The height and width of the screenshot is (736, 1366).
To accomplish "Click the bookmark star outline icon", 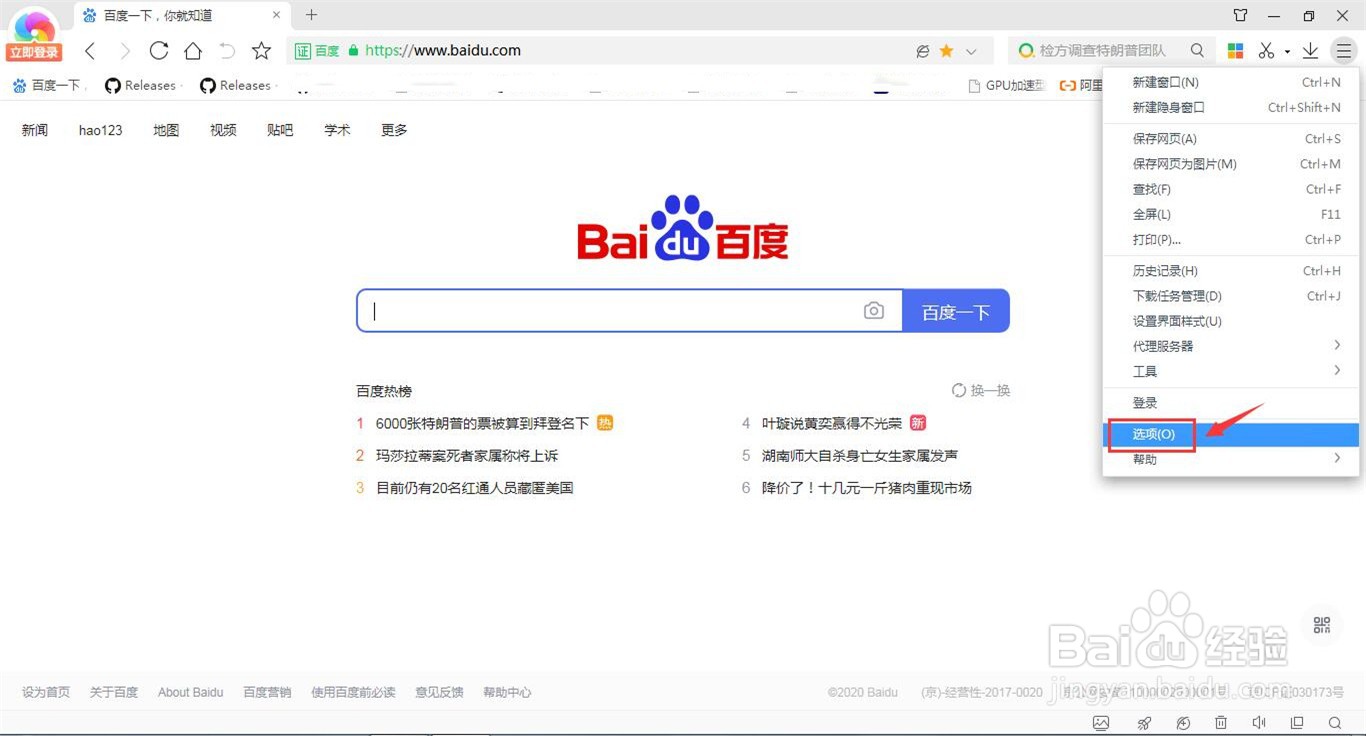I will [261, 51].
